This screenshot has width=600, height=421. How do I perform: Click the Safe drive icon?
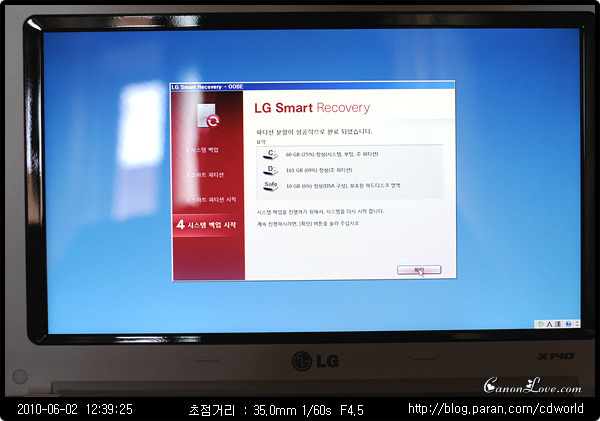pos(271,186)
